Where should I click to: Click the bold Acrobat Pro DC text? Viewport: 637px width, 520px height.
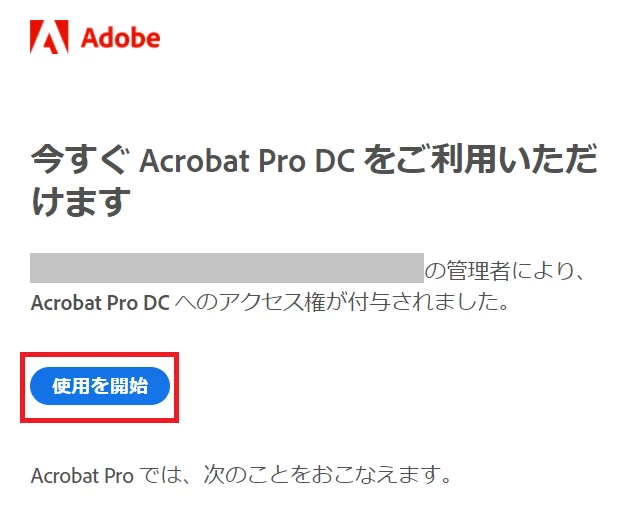point(100,303)
